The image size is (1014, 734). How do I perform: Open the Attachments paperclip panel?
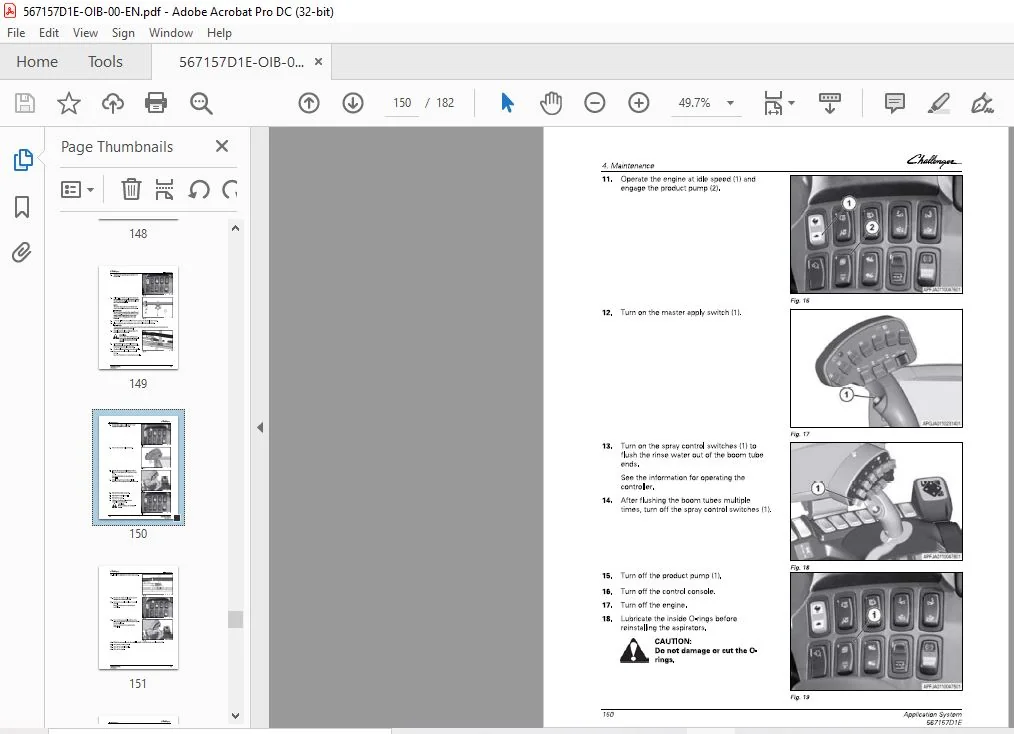(22, 252)
